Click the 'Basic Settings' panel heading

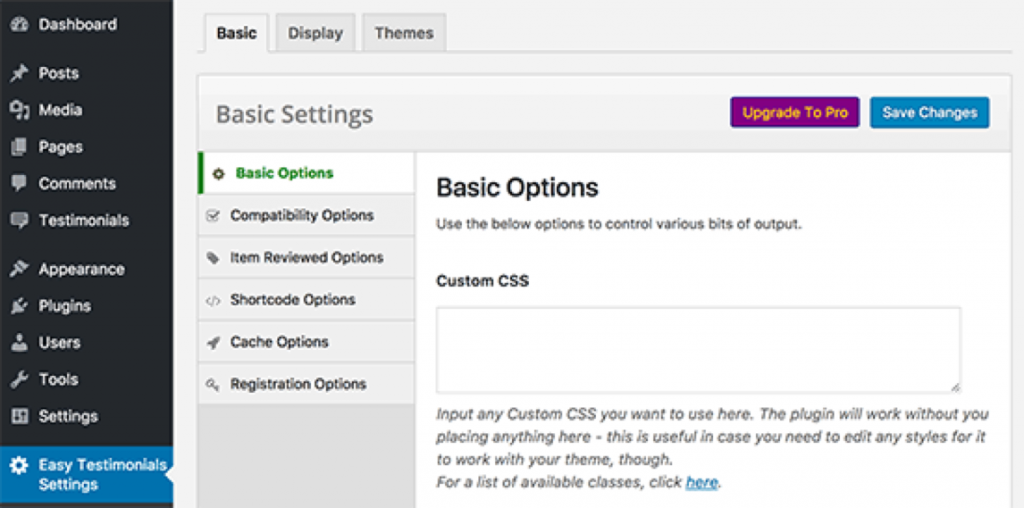[295, 114]
